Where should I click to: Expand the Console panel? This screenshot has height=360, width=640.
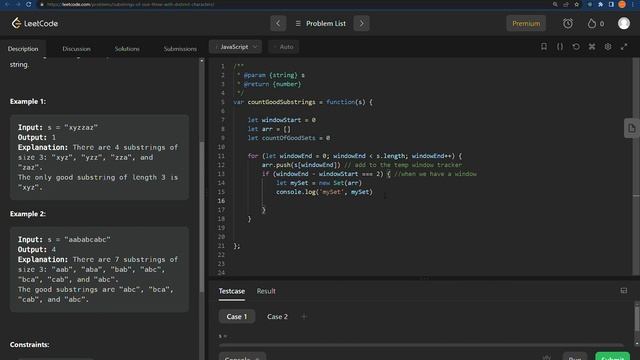[x=242, y=357]
